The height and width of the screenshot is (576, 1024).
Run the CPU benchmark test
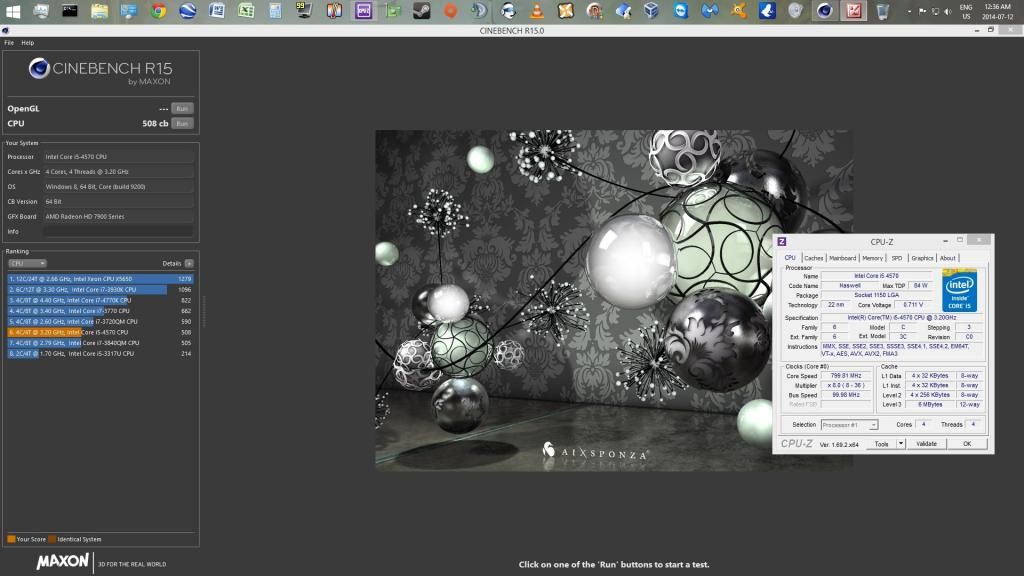pyautogui.click(x=182, y=123)
